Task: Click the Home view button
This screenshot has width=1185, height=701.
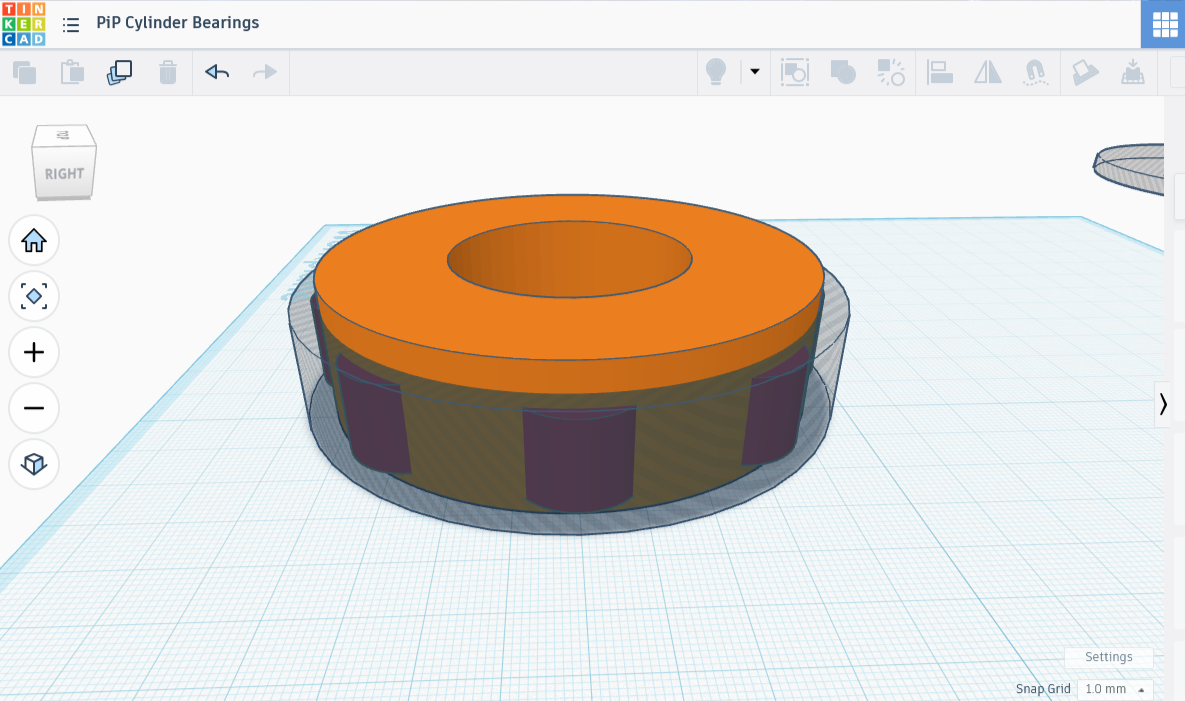Action: pos(34,241)
